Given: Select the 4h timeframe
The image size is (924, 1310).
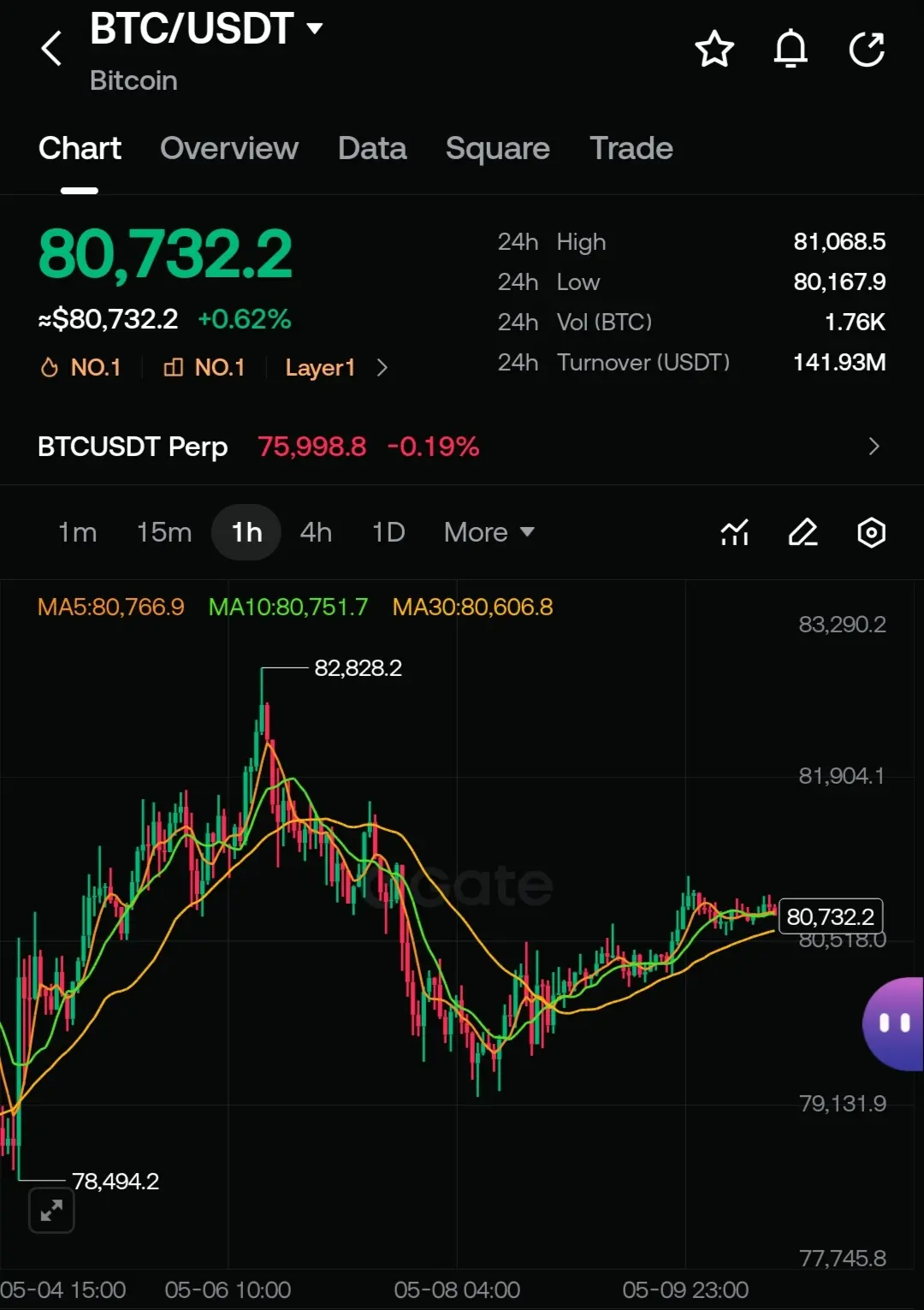Looking at the screenshot, I should (x=316, y=532).
